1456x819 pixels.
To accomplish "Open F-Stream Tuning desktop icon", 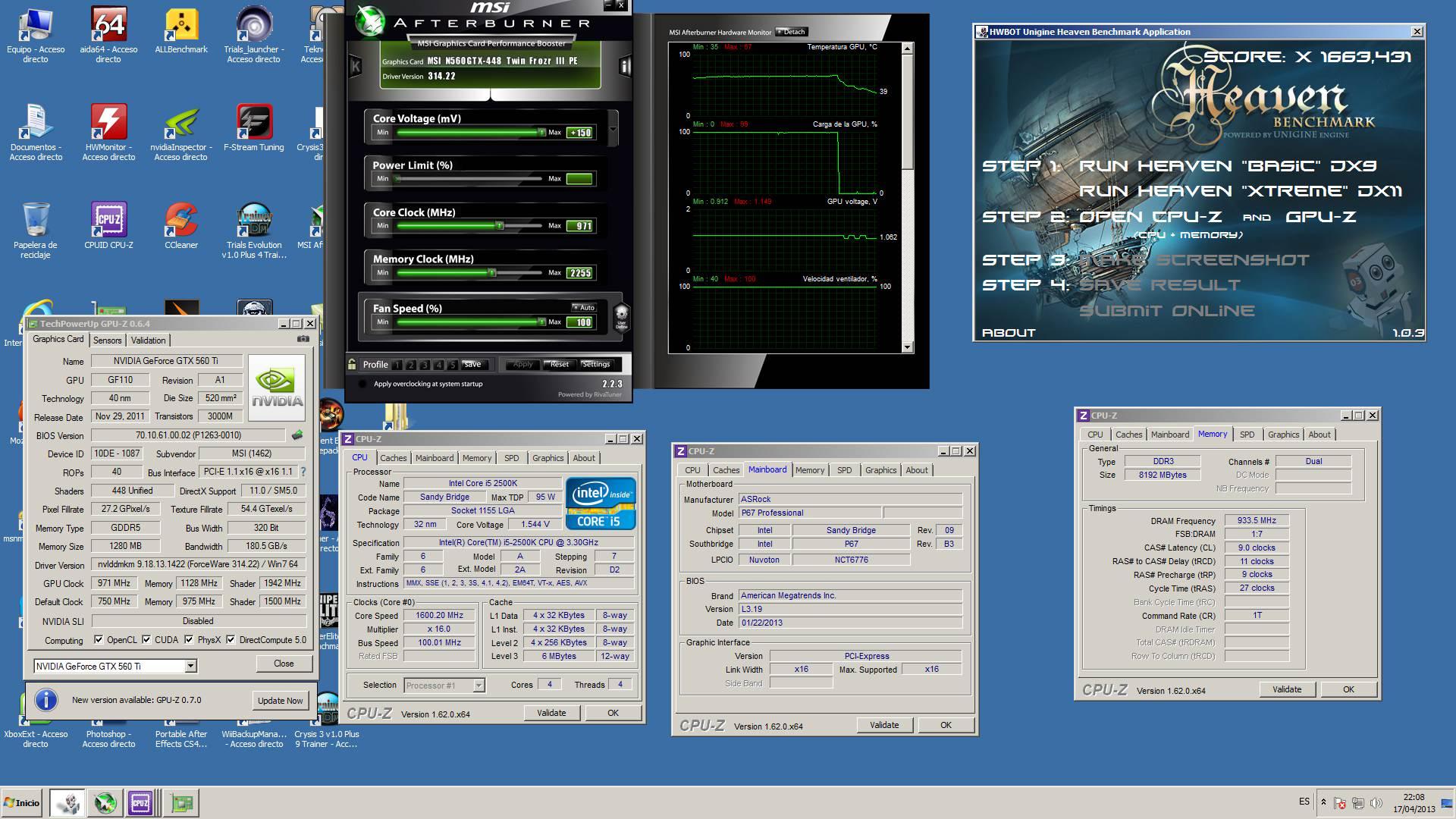I will [254, 128].
